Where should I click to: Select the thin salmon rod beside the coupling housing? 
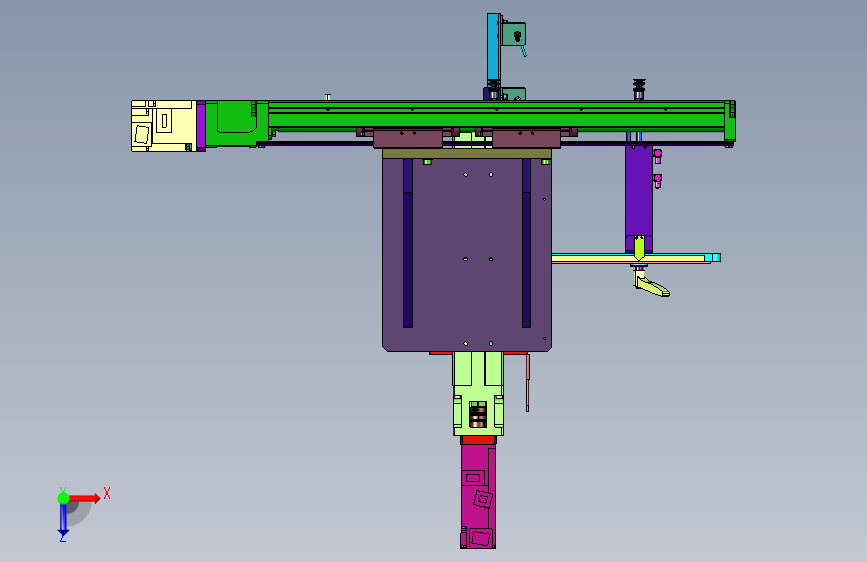(527, 383)
